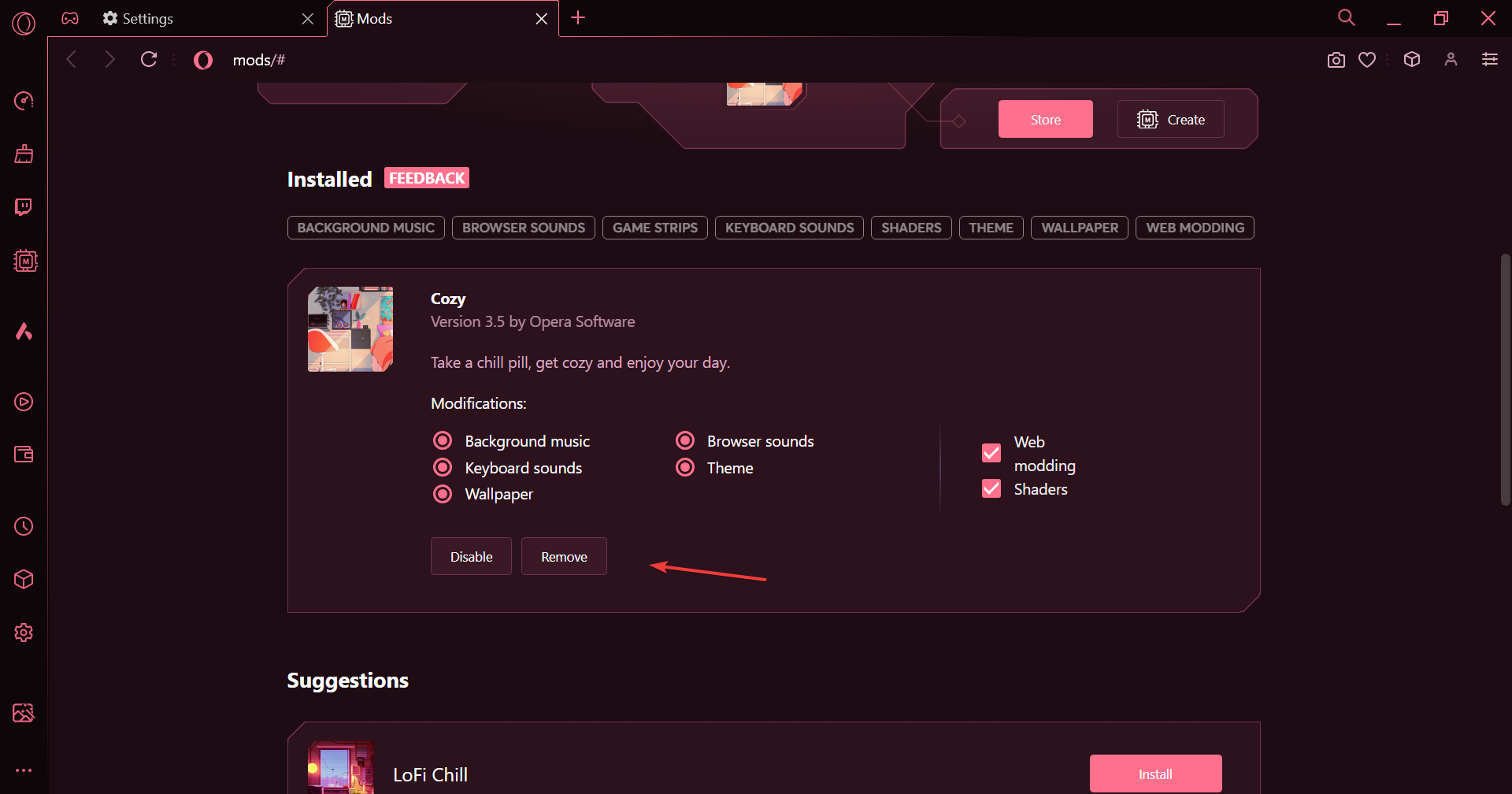
Task: Toggle Wallpaper radio option
Action: pyautogui.click(x=443, y=494)
